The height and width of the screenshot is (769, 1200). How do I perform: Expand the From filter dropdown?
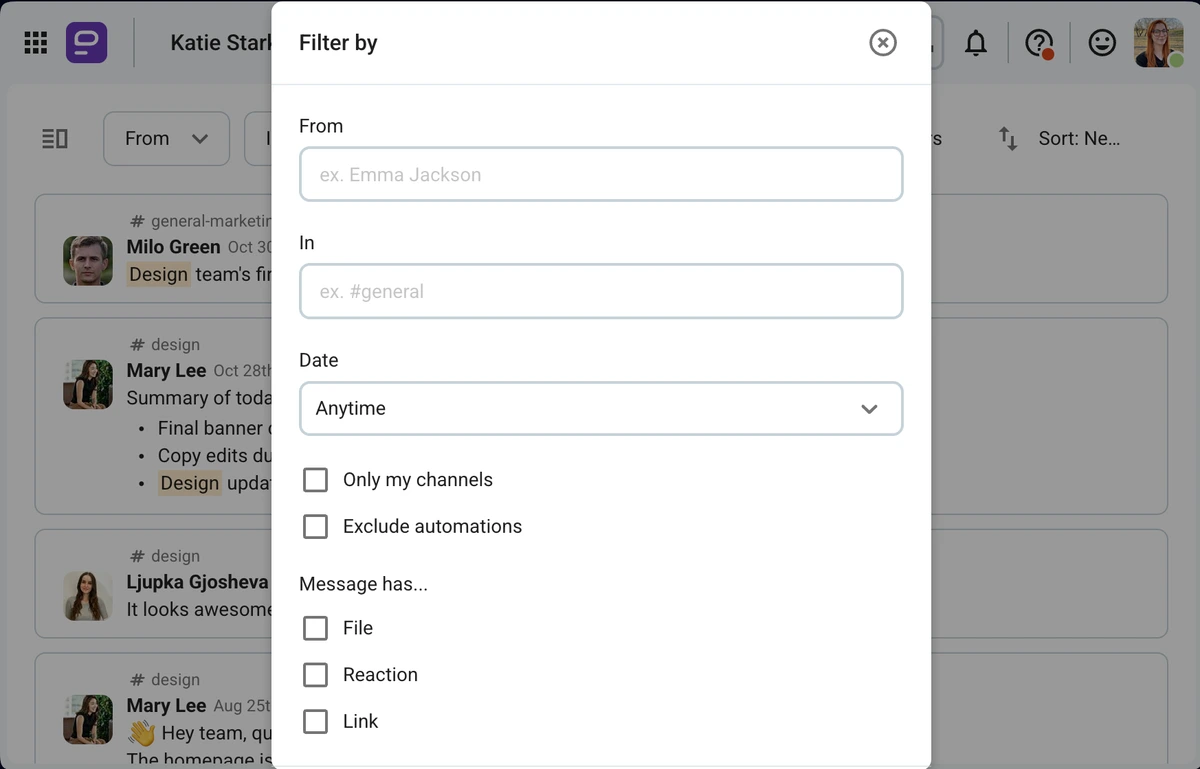tap(166, 138)
